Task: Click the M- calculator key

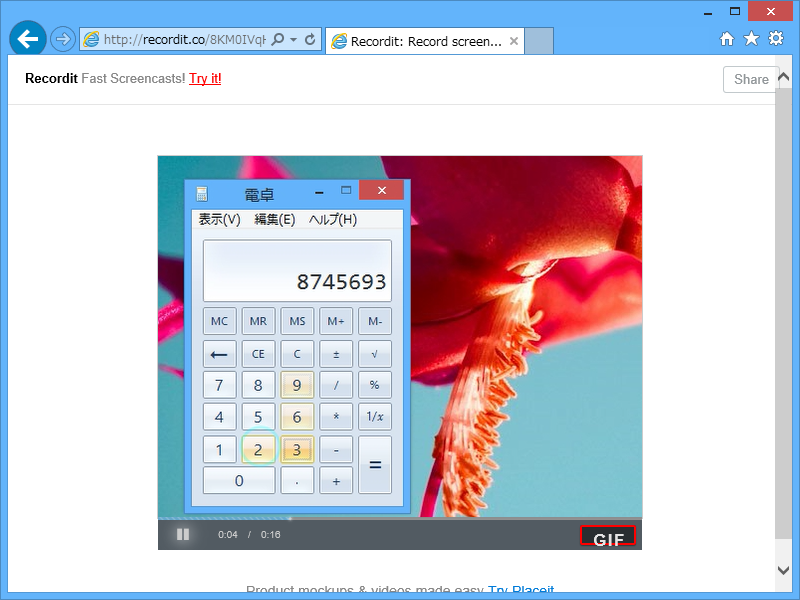Action: point(375,321)
